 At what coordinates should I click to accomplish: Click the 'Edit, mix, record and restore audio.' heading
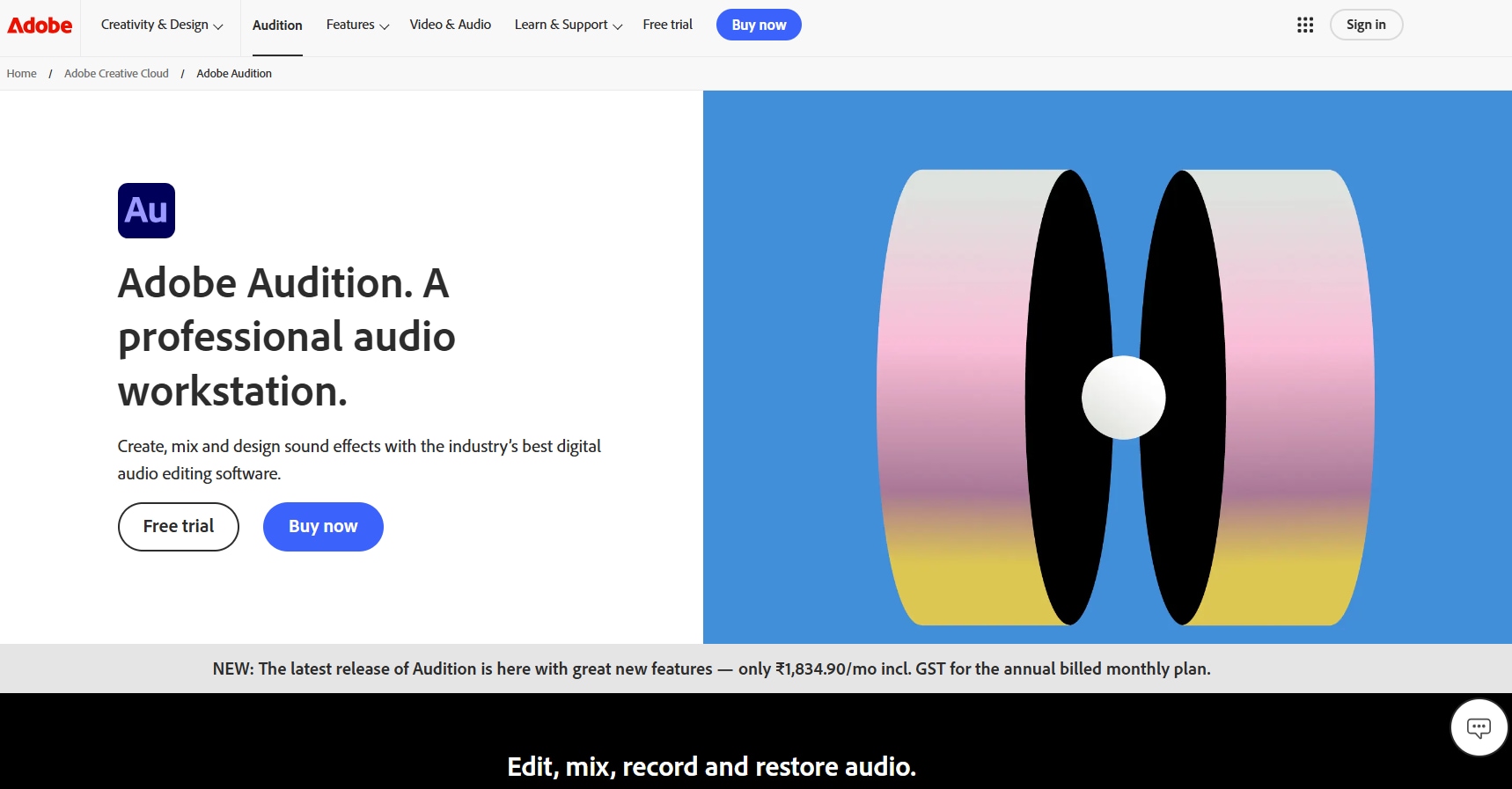pos(712,767)
